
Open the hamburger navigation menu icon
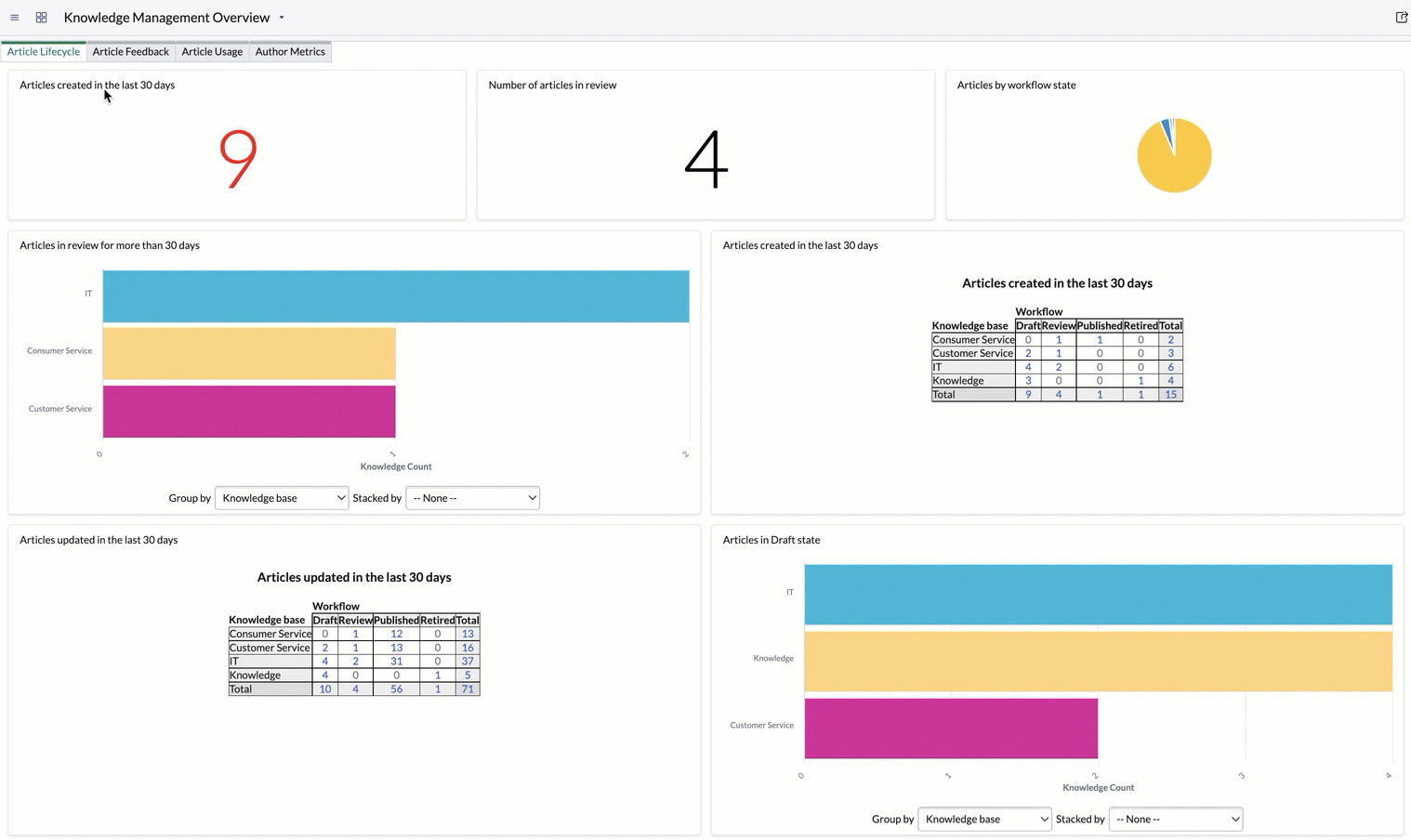[15, 18]
